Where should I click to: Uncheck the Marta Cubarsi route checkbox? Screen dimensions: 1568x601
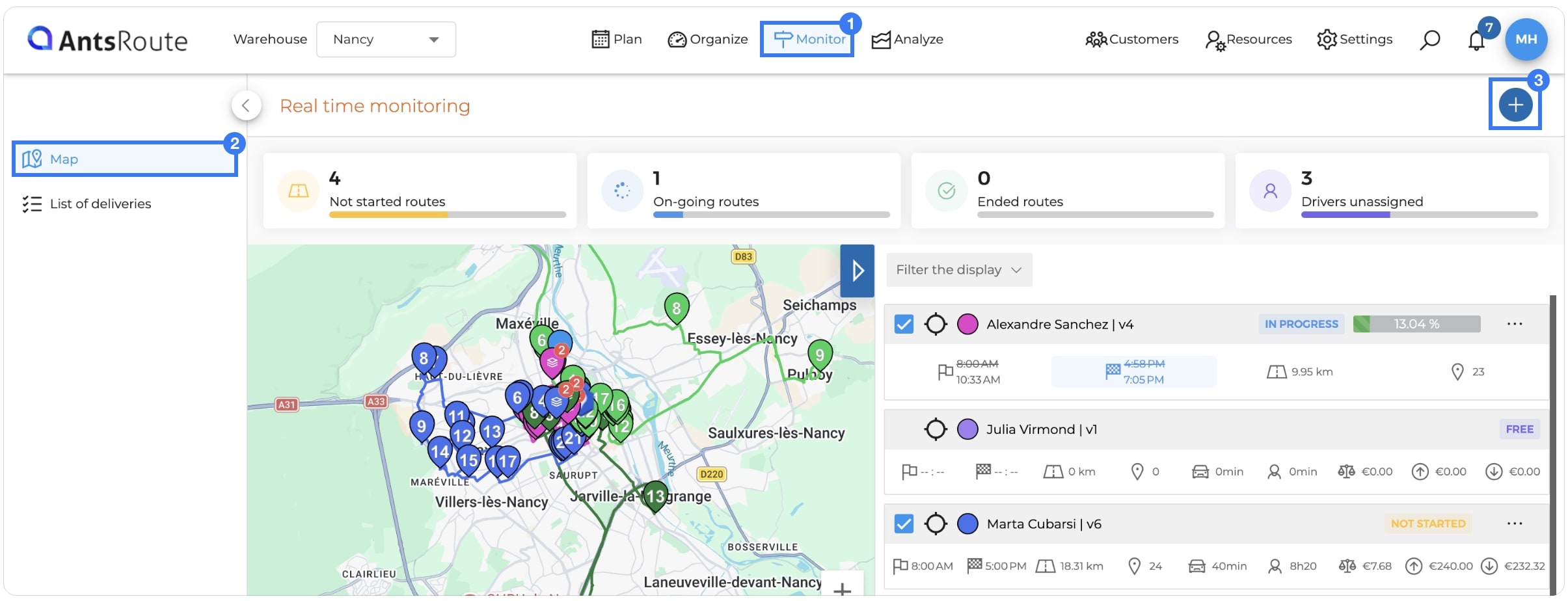904,524
